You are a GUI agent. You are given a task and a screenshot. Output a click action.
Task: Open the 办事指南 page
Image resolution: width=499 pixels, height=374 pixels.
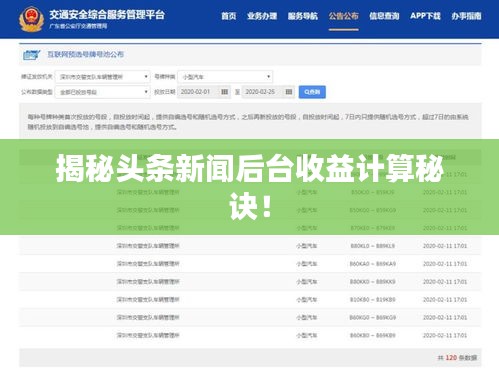(466, 16)
